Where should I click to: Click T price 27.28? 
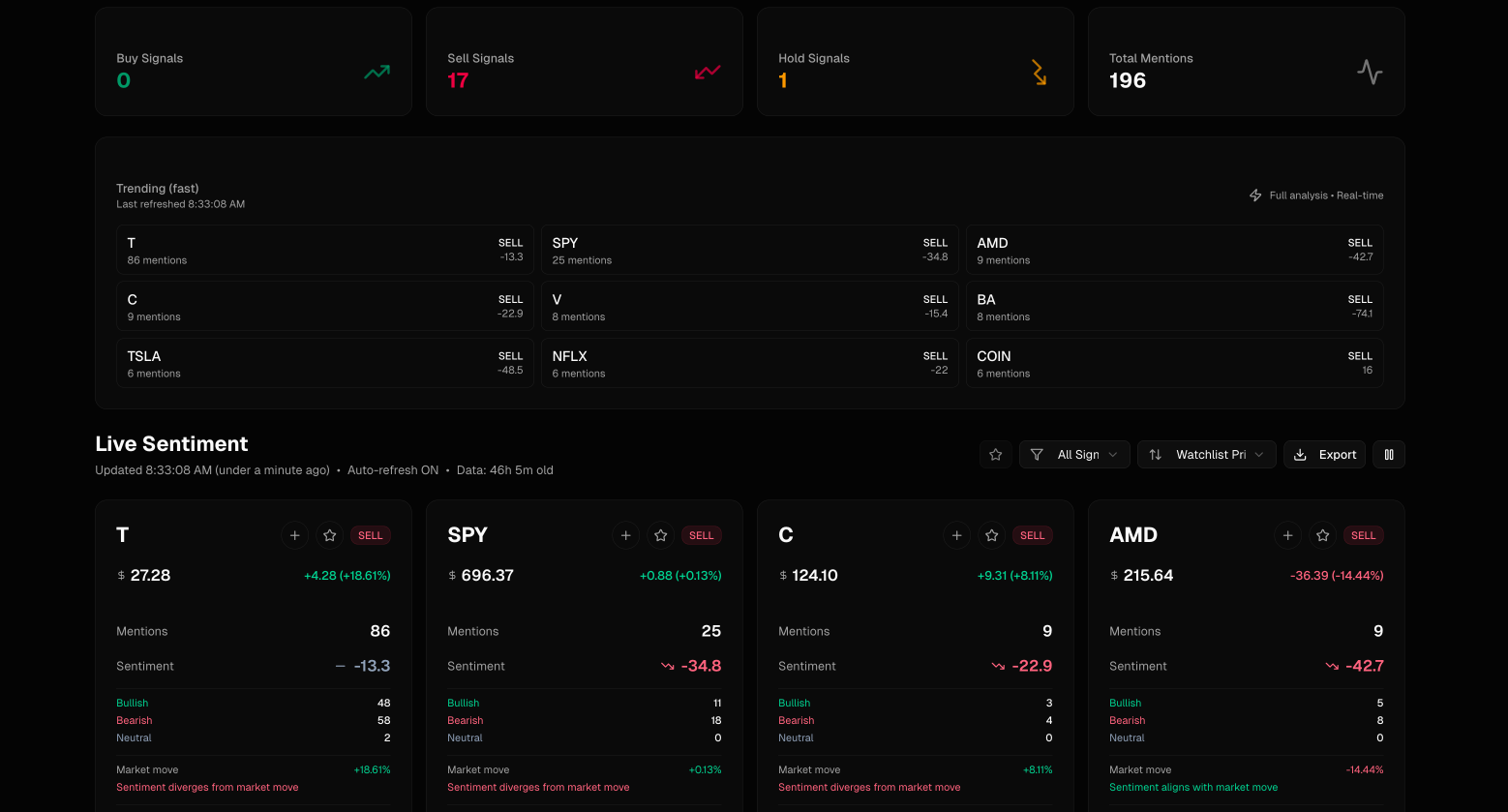point(150,575)
